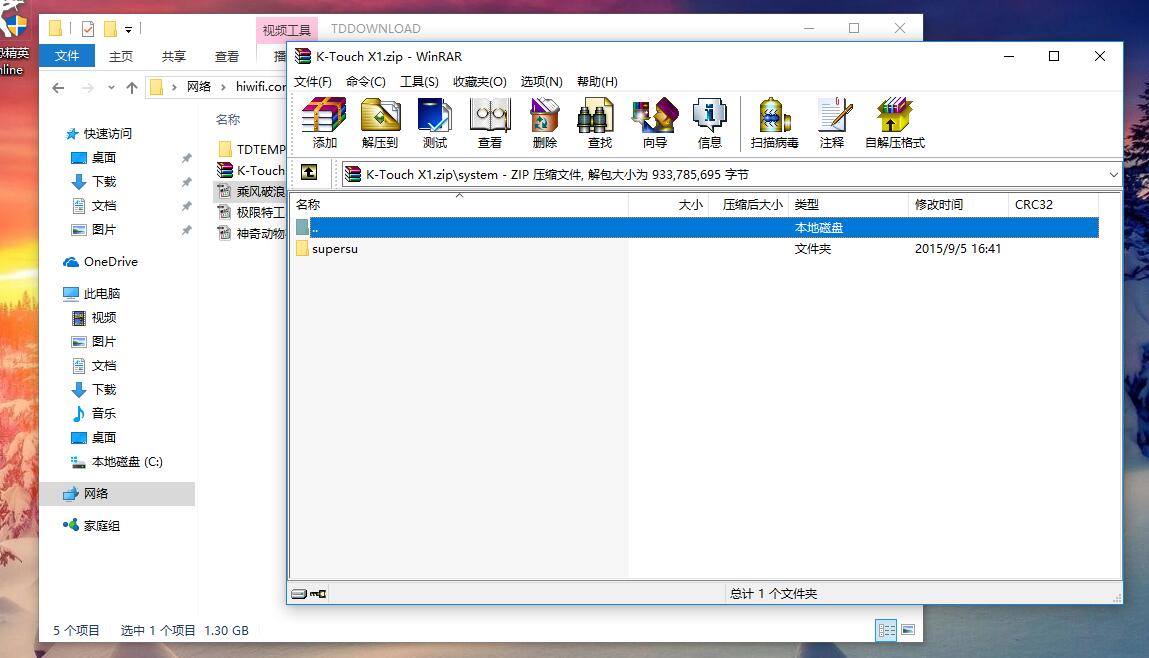
Task: Click the Virus Scan (扫描病毒) icon
Action: (774, 123)
